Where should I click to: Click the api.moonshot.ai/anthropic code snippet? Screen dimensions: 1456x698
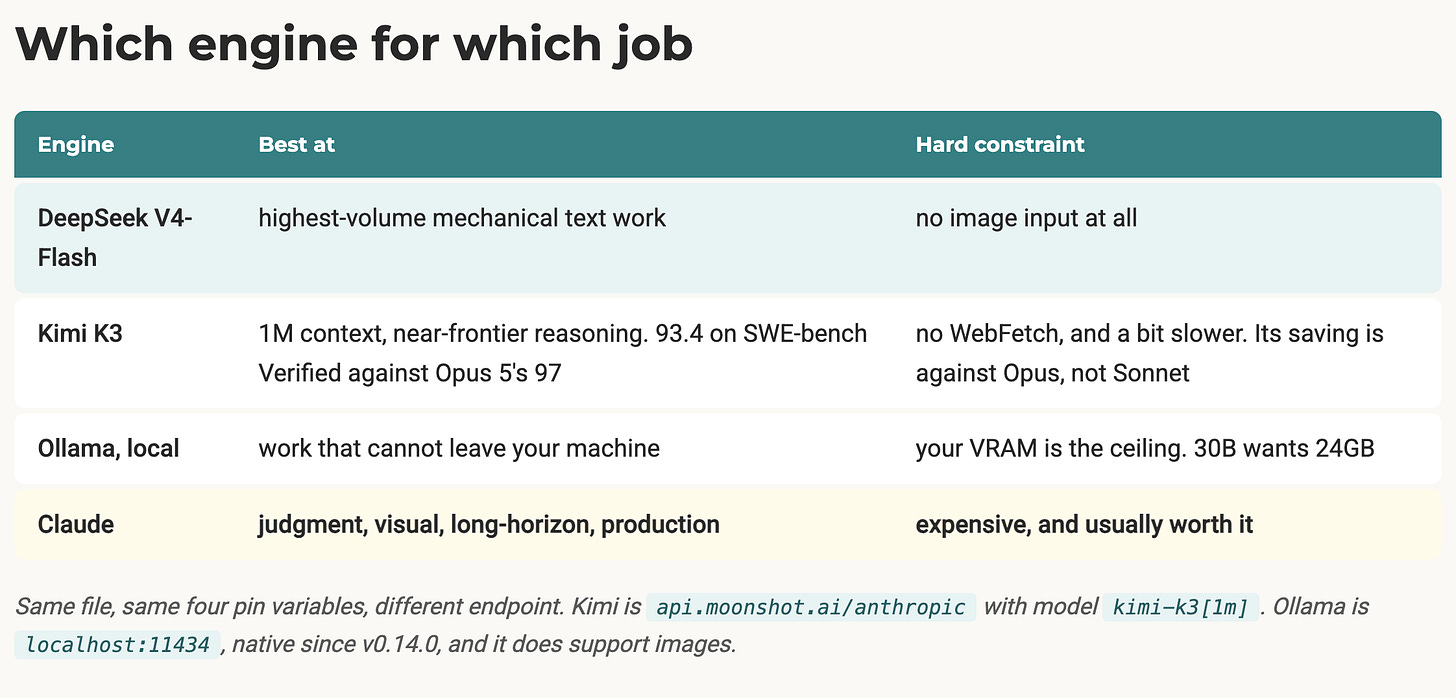coord(811,607)
